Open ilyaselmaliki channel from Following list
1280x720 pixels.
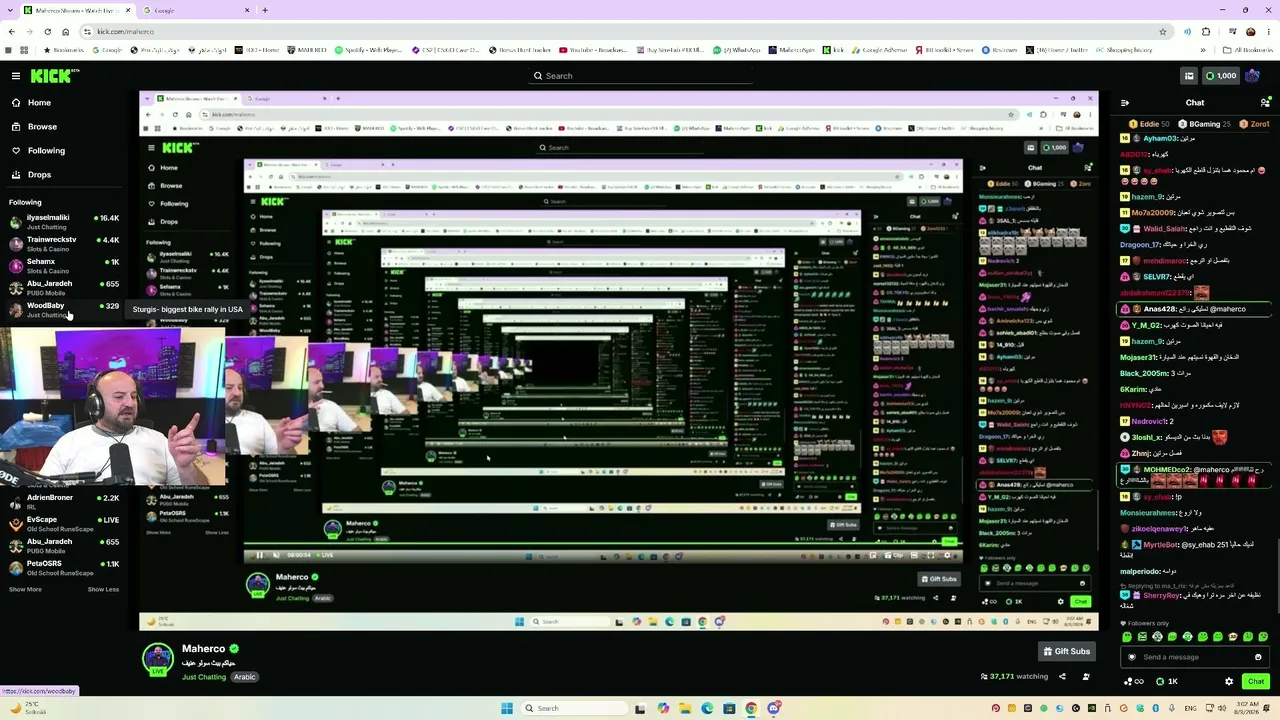click(64, 222)
